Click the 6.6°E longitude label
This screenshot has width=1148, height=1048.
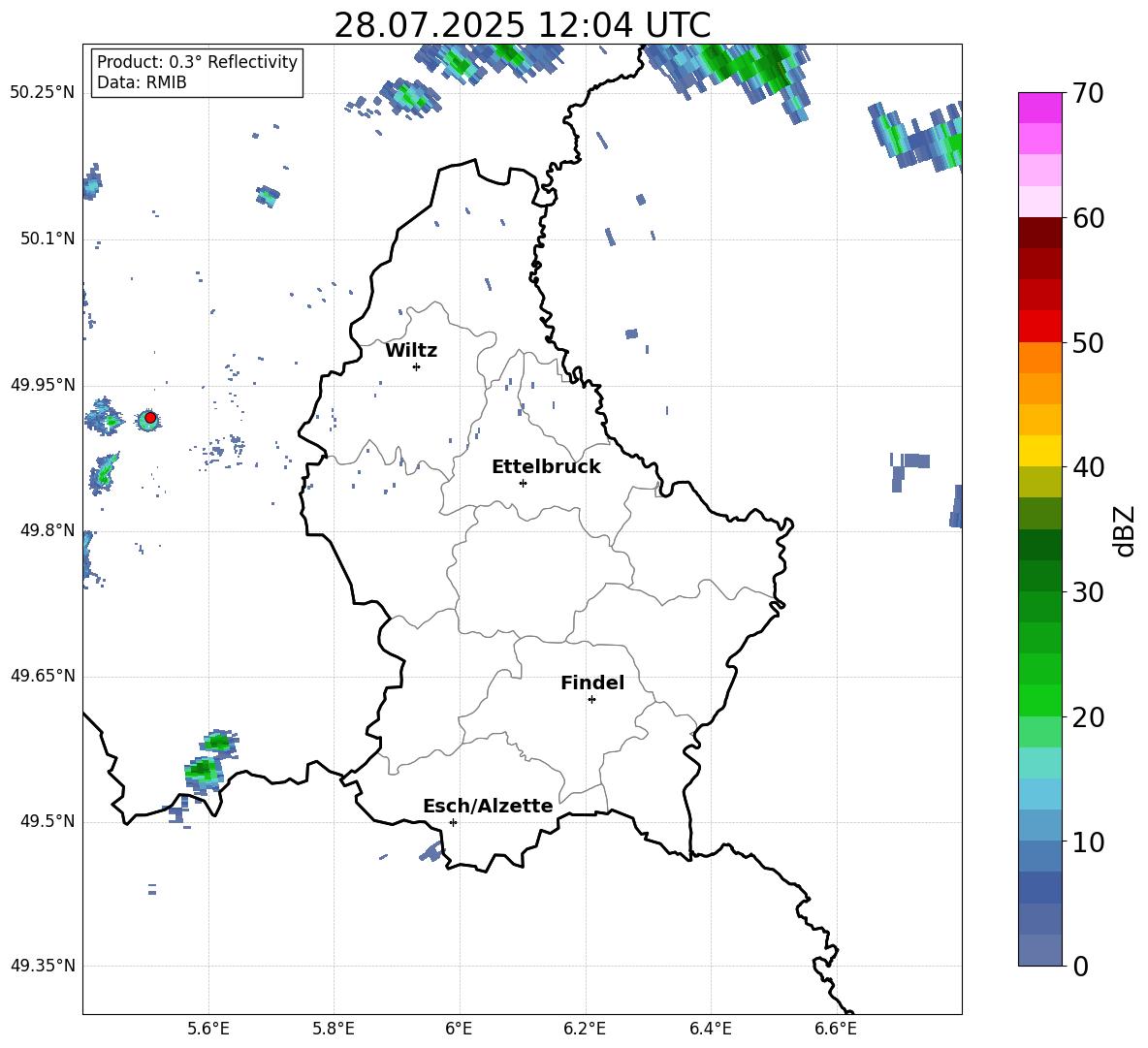[836, 1029]
